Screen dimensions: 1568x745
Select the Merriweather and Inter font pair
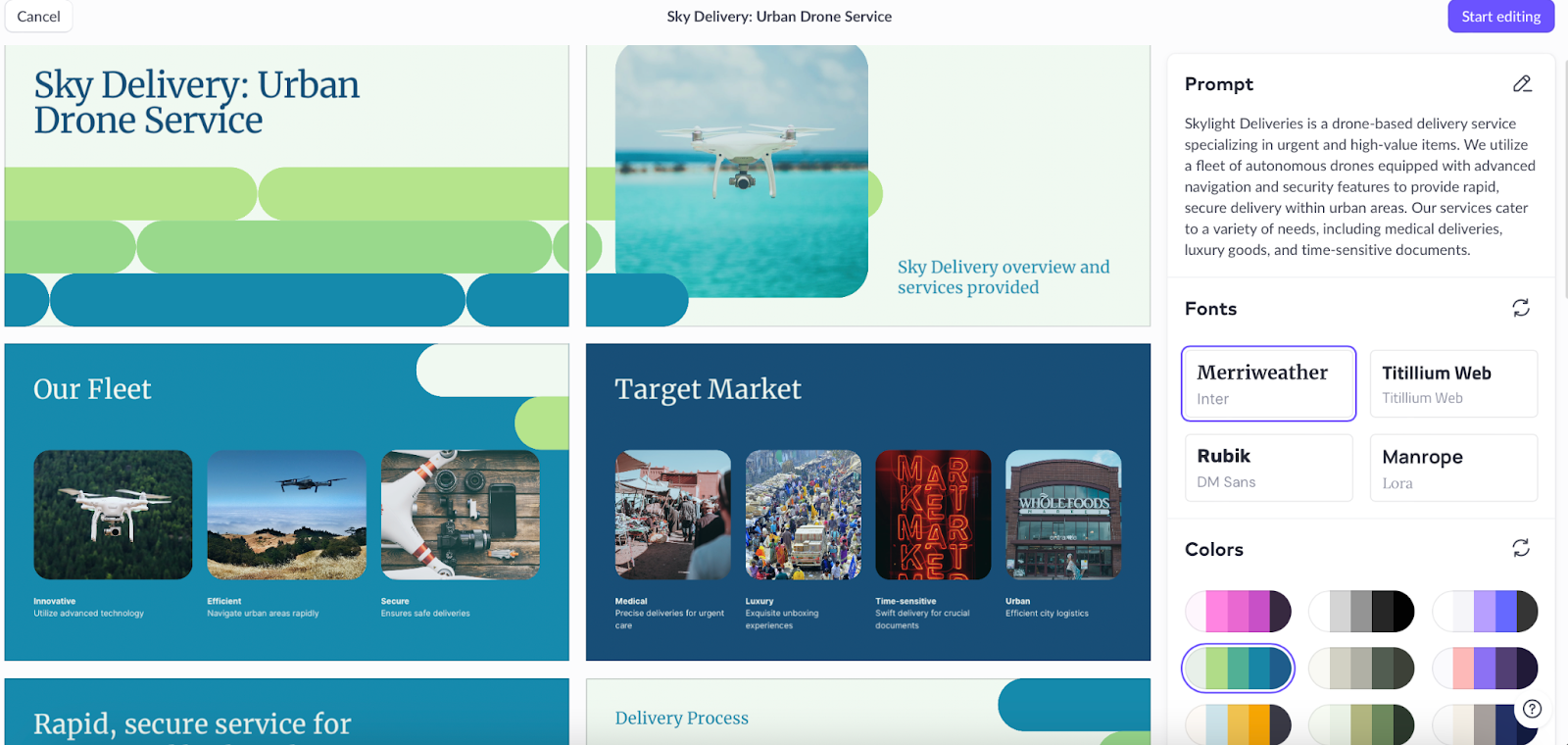pyautogui.click(x=1269, y=383)
